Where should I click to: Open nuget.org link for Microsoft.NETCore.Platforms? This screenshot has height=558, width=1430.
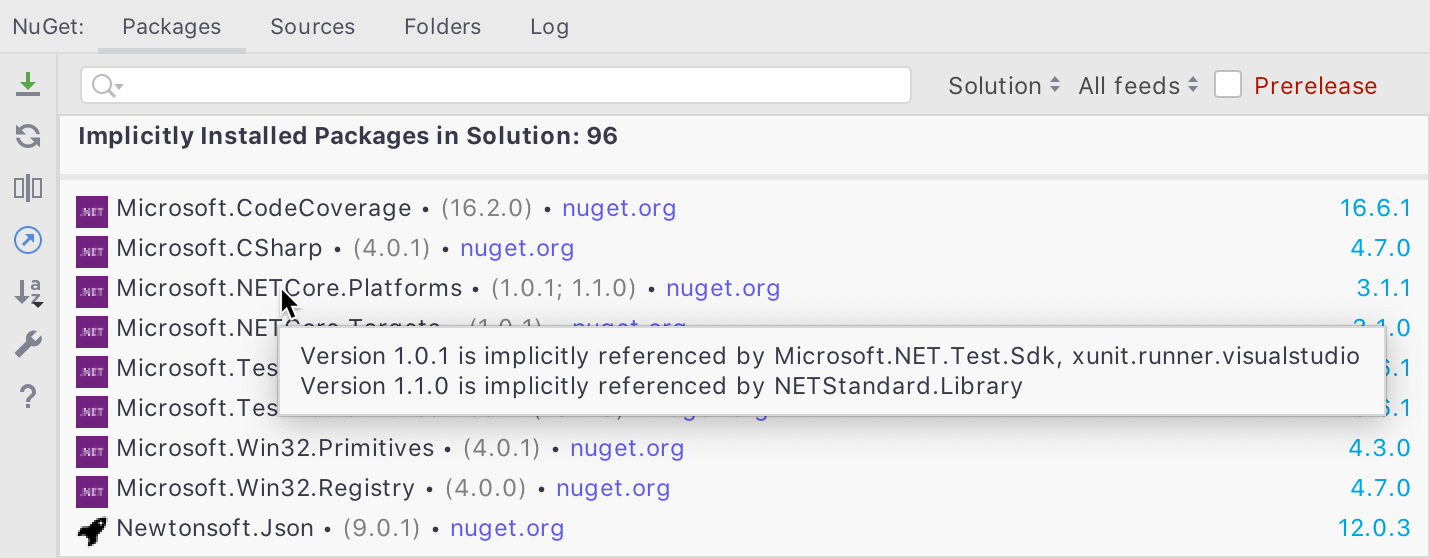coord(723,289)
